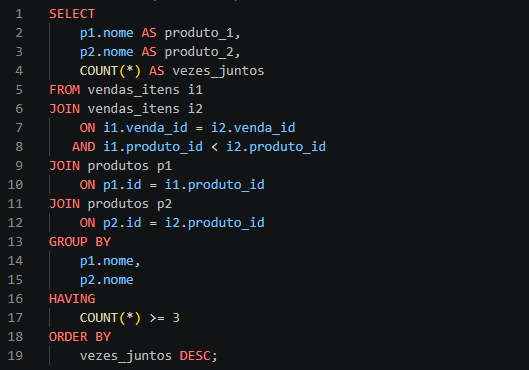Click the produtos p2 table reference
The image size is (529, 370).
130,204
